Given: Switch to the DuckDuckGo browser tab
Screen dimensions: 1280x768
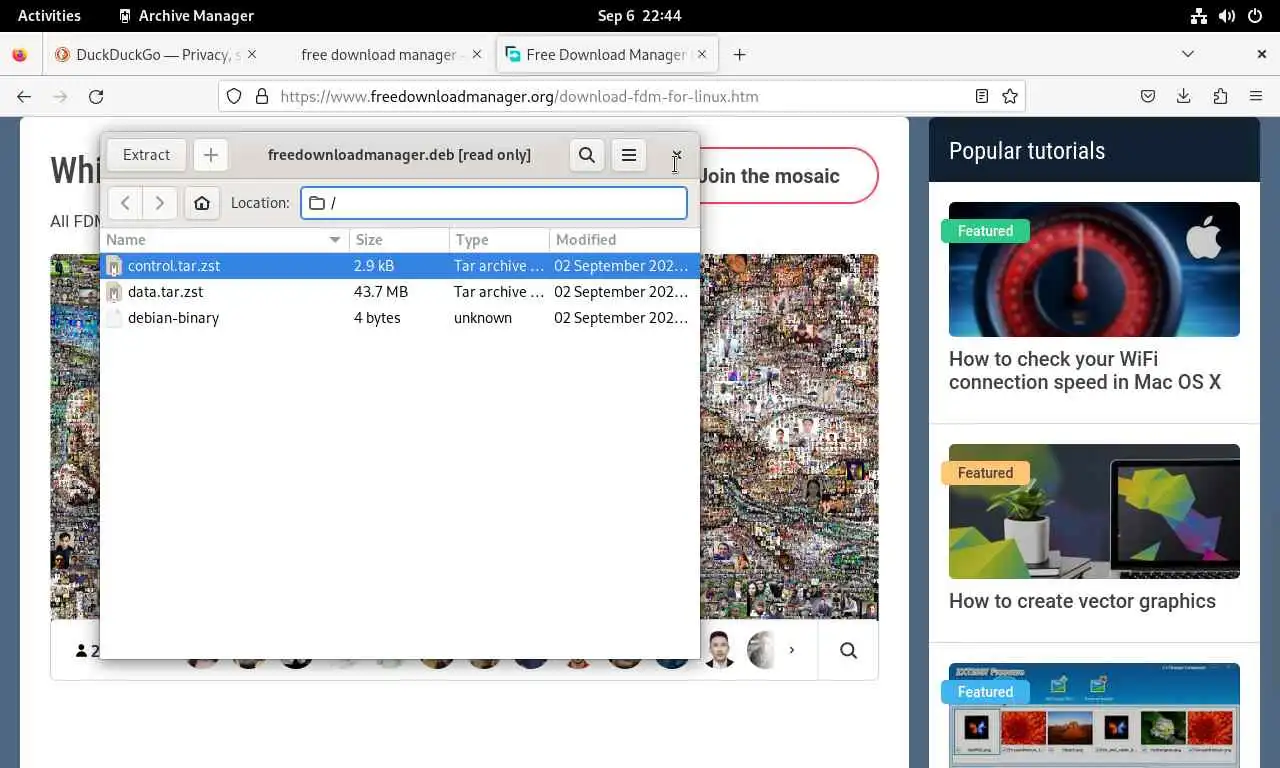Looking at the screenshot, I should coord(156,55).
